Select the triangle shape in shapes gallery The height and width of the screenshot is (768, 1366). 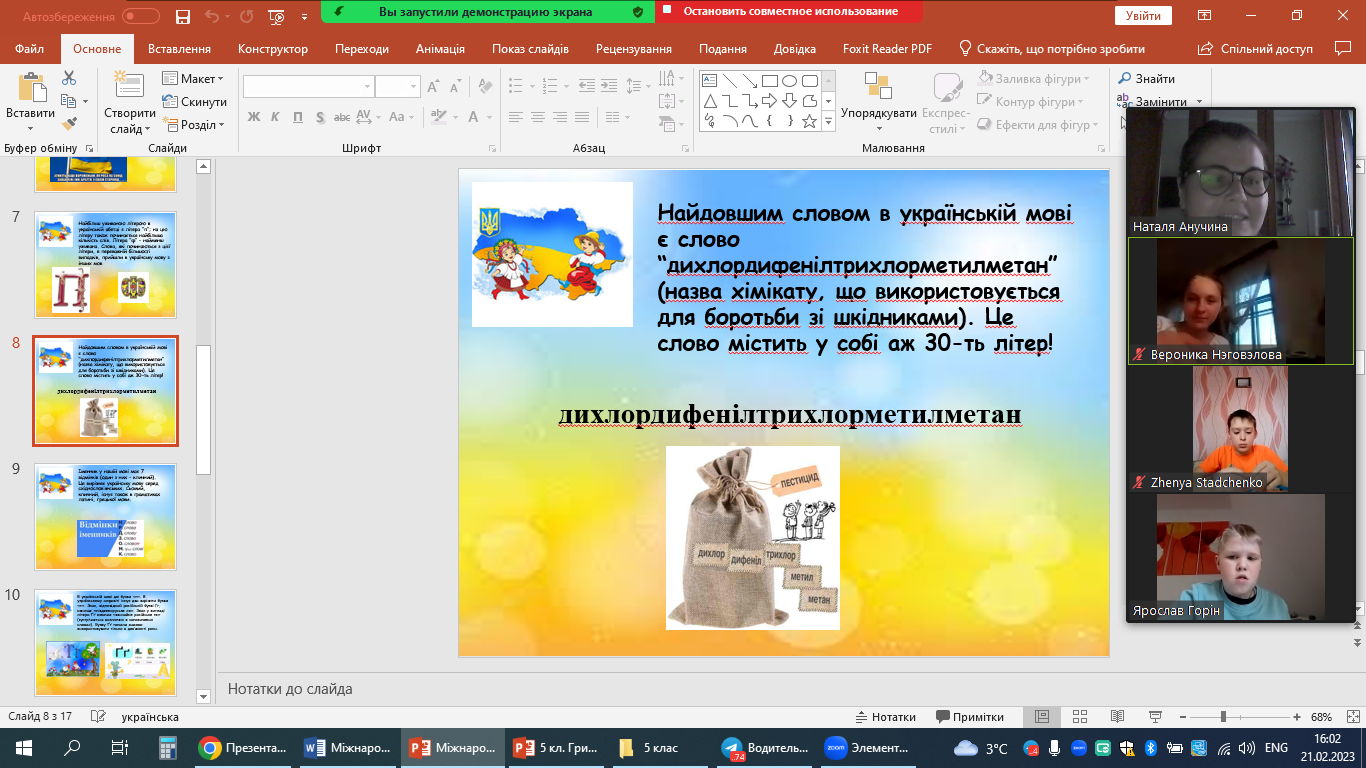709,101
